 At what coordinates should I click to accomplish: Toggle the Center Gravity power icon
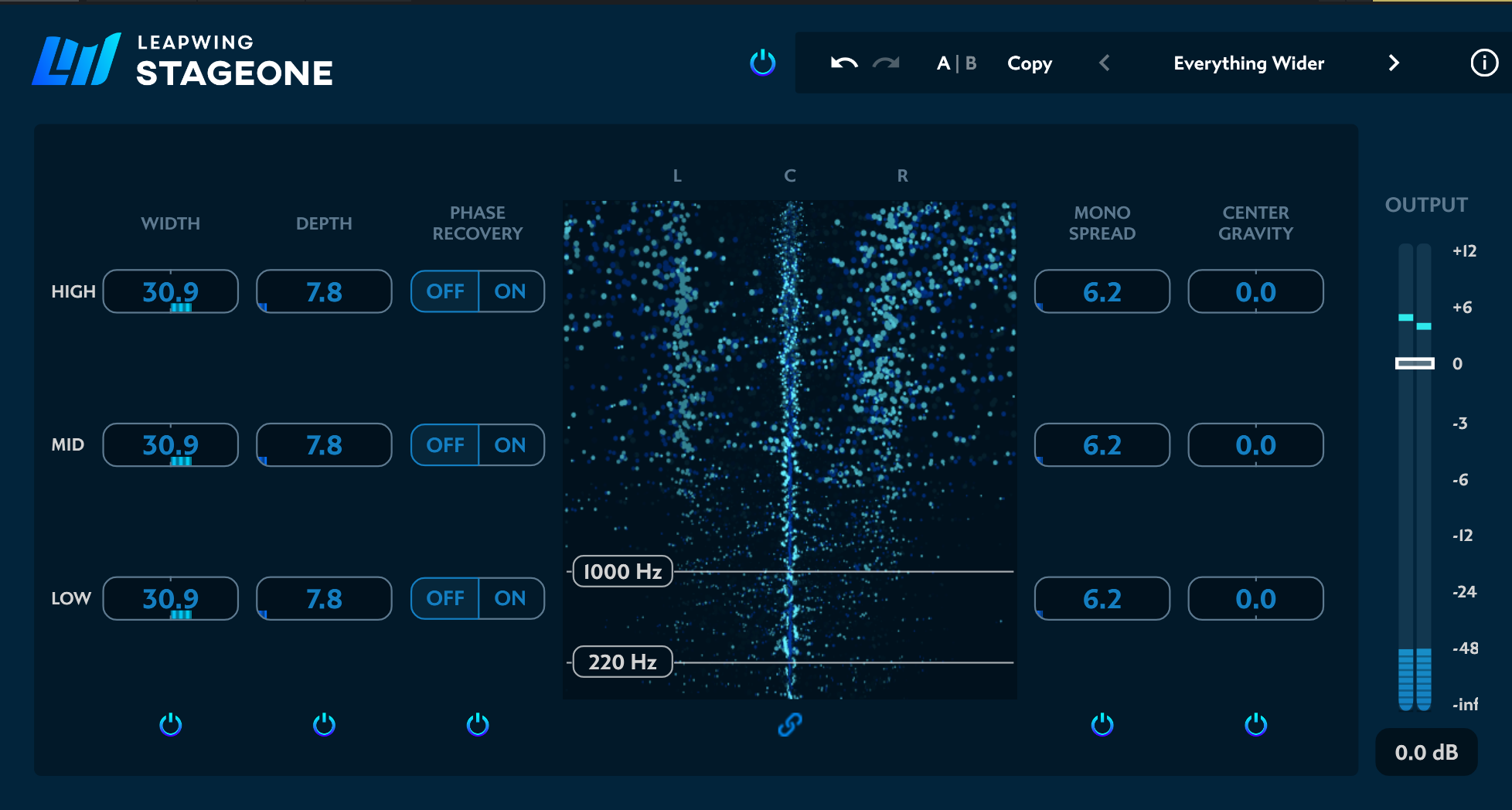[x=1256, y=724]
